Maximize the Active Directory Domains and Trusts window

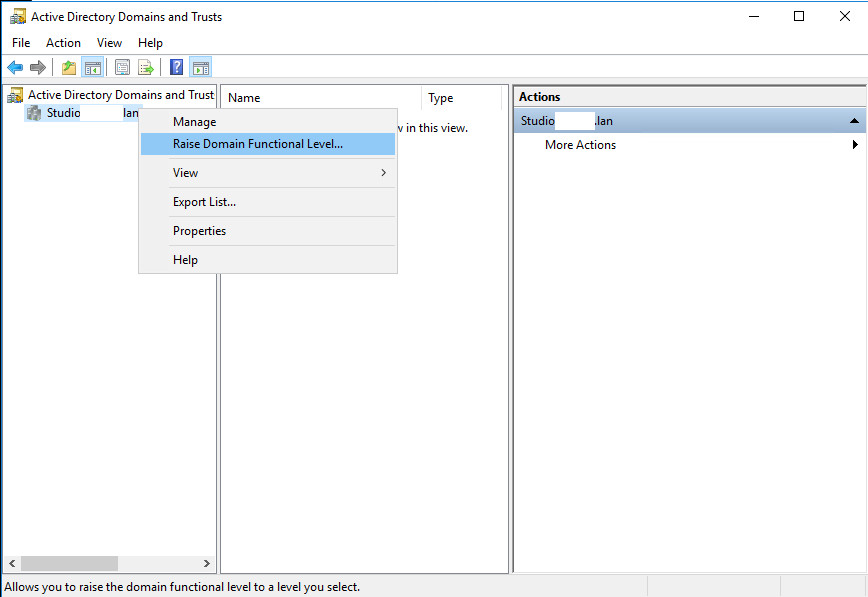coord(799,17)
